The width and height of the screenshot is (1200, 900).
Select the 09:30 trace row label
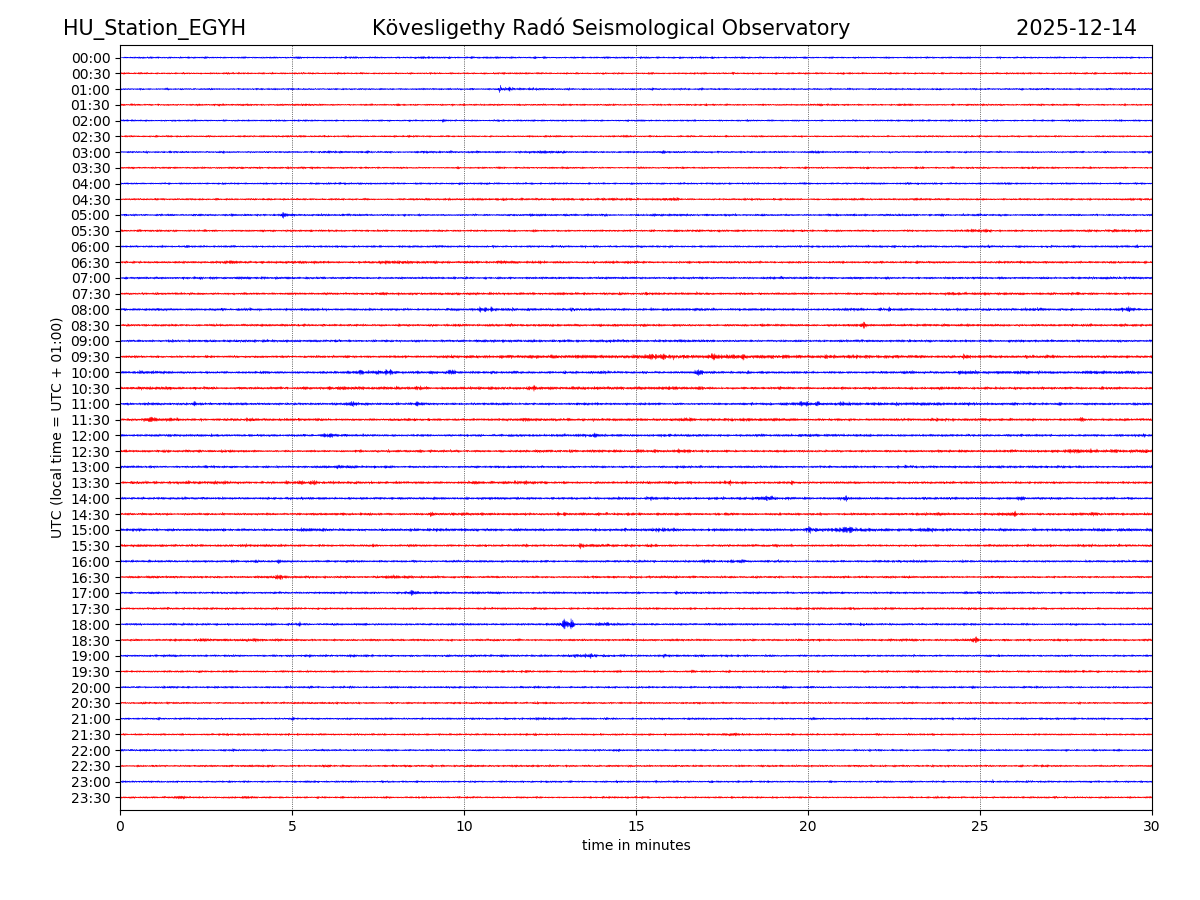91,357
